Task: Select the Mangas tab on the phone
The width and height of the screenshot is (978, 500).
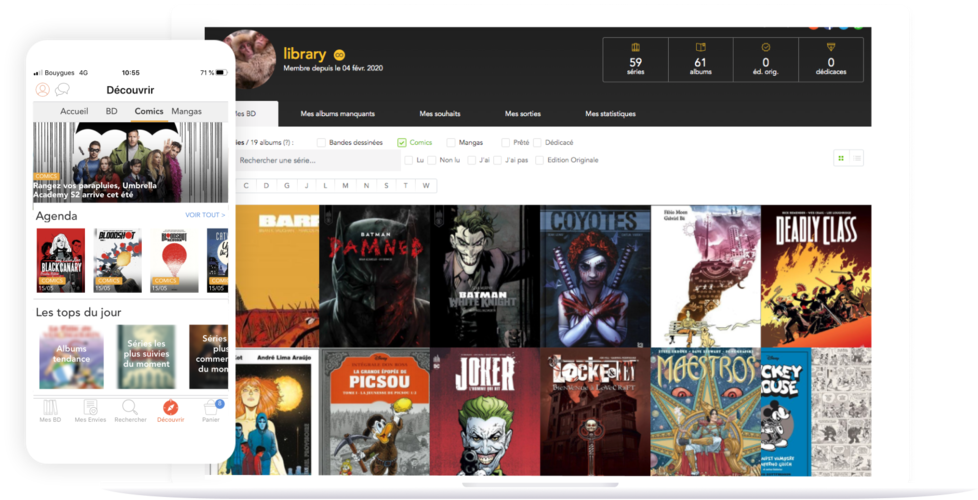Action: point(186,111)
